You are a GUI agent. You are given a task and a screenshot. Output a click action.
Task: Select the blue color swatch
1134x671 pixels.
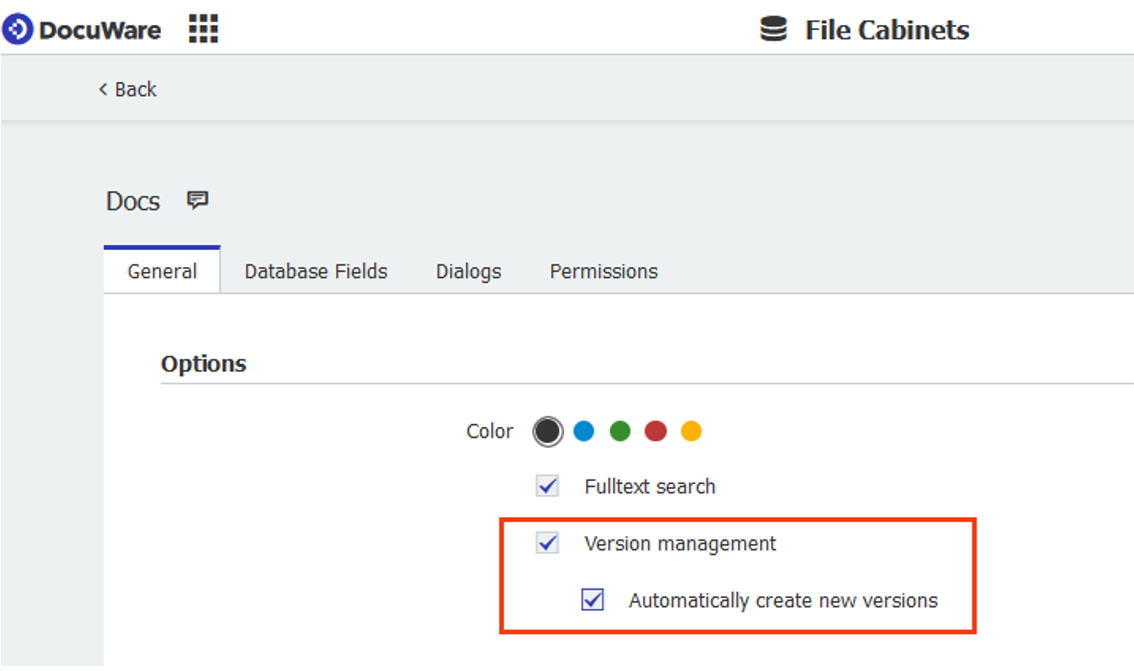pyautogui.click(x=582, y=431)
